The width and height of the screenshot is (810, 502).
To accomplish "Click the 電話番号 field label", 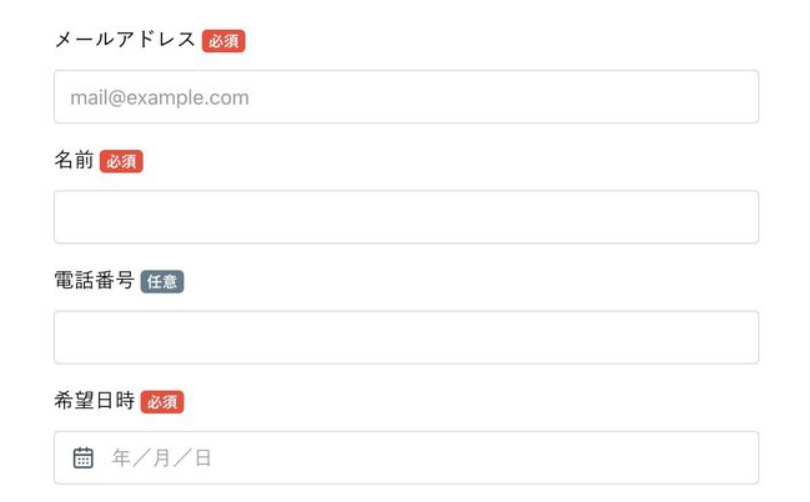I will [x=93, y=281].
